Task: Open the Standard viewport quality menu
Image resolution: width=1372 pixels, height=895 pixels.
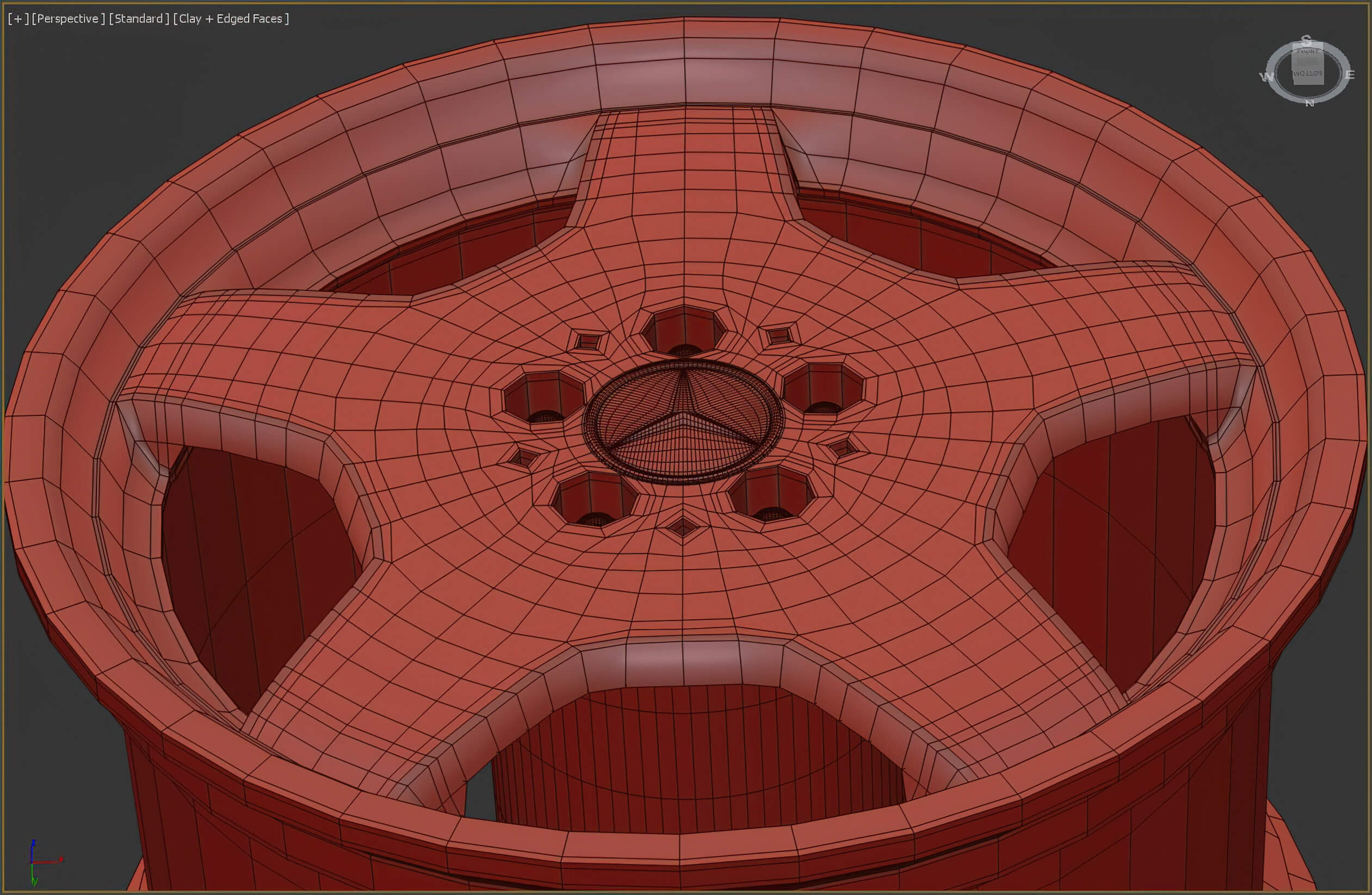Action: click(139, 18)
